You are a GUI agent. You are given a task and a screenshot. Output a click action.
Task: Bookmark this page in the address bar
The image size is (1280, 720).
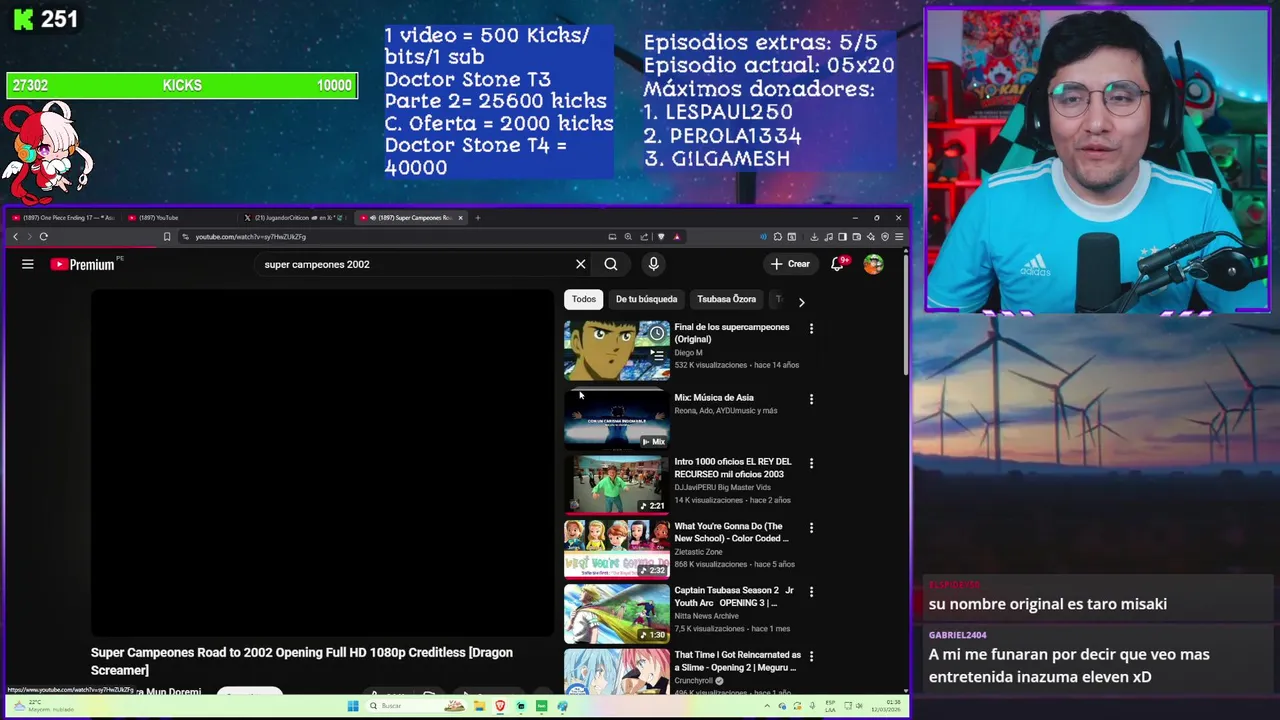coord(167,237)
